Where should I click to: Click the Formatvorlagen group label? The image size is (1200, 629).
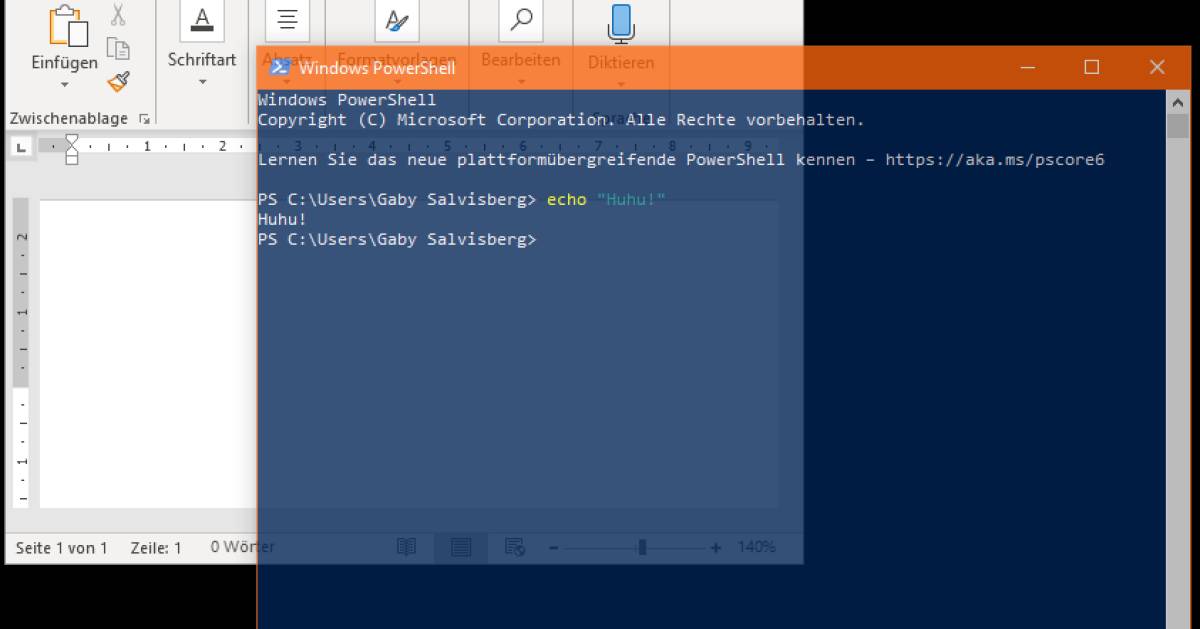point(397,60)
